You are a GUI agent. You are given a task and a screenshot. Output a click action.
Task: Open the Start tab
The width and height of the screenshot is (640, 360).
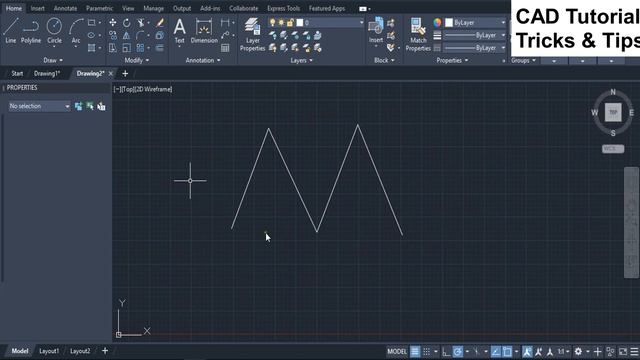click(17, 73)
